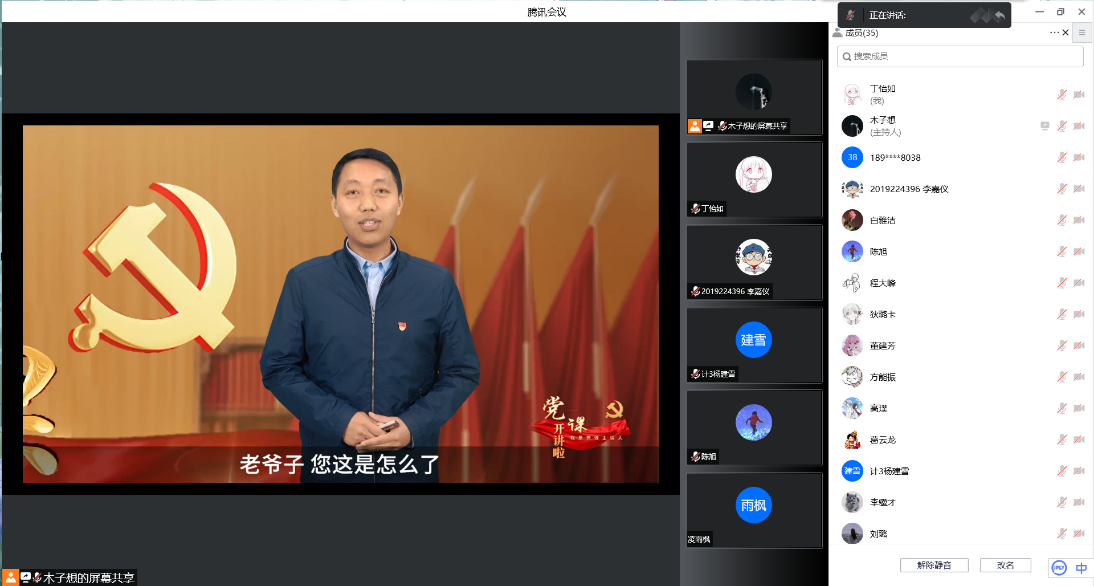Click muted mic icon for 白雅洁
This screenshot has height=586, width=1094.
[1062, 220]
